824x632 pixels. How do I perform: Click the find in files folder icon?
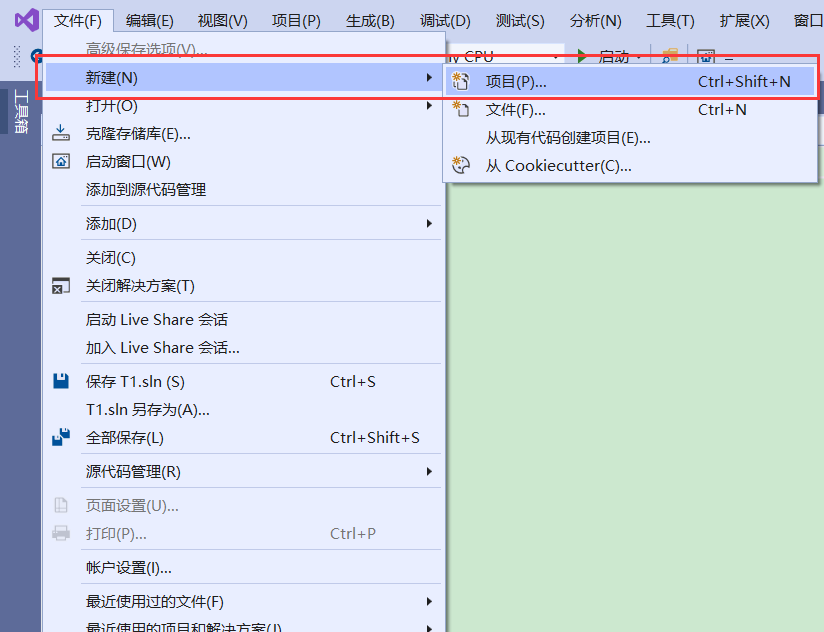pos(670,56)
